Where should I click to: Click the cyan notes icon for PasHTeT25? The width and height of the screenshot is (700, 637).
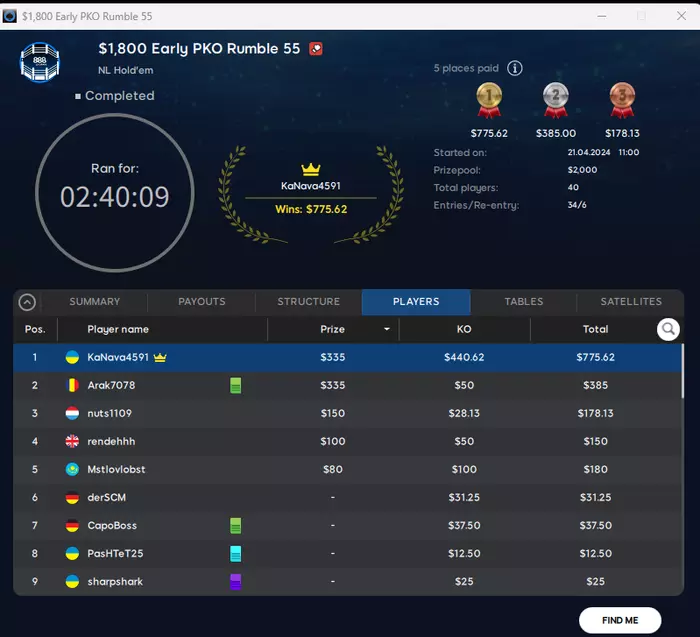click(236, 554)
